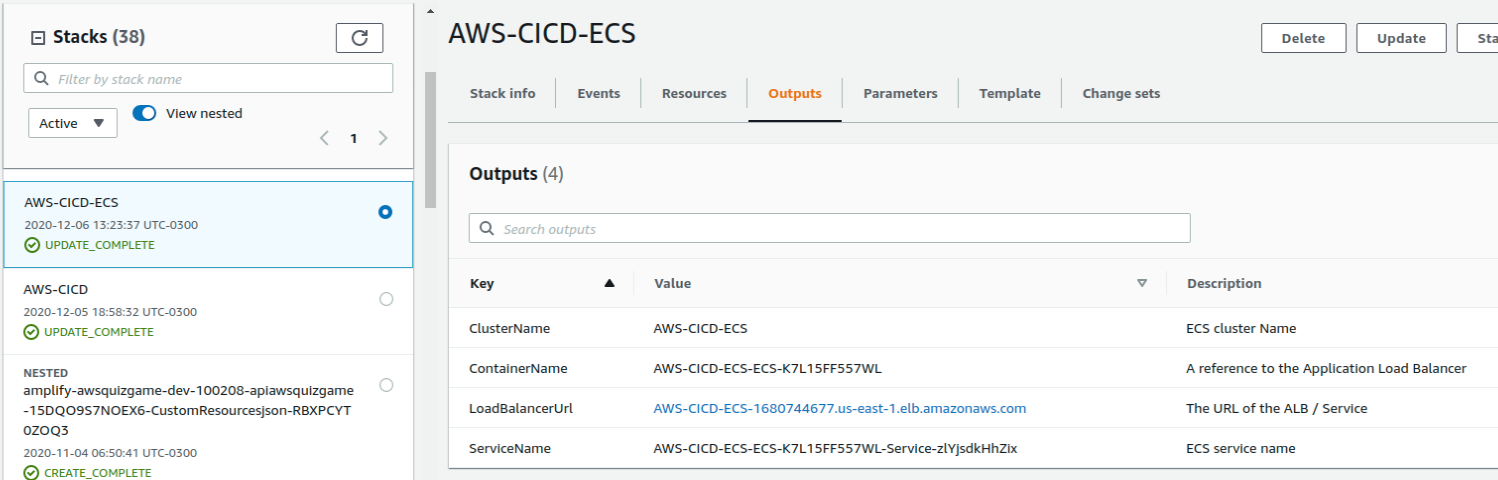Select the amplify-awsquizgame nested stack radio button
Screen dimensions: 1498x480
point(386,385)
